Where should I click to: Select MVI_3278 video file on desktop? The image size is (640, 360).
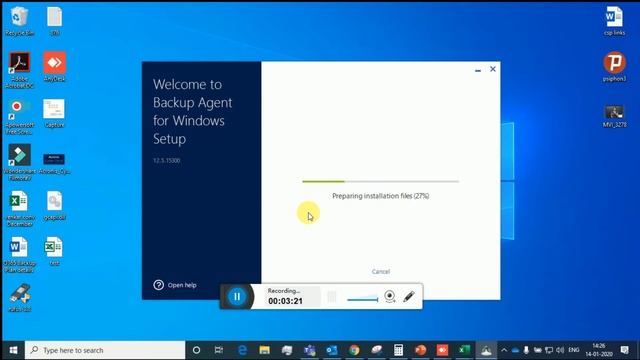point(614,116)
